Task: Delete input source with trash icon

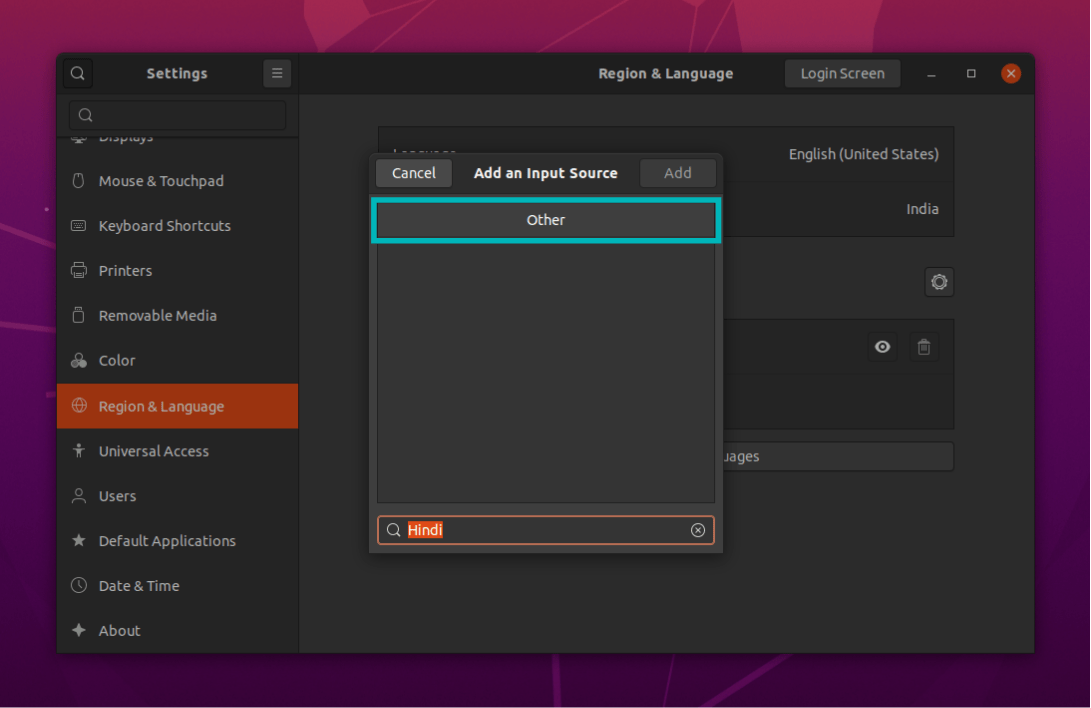Action: point(924,347)
